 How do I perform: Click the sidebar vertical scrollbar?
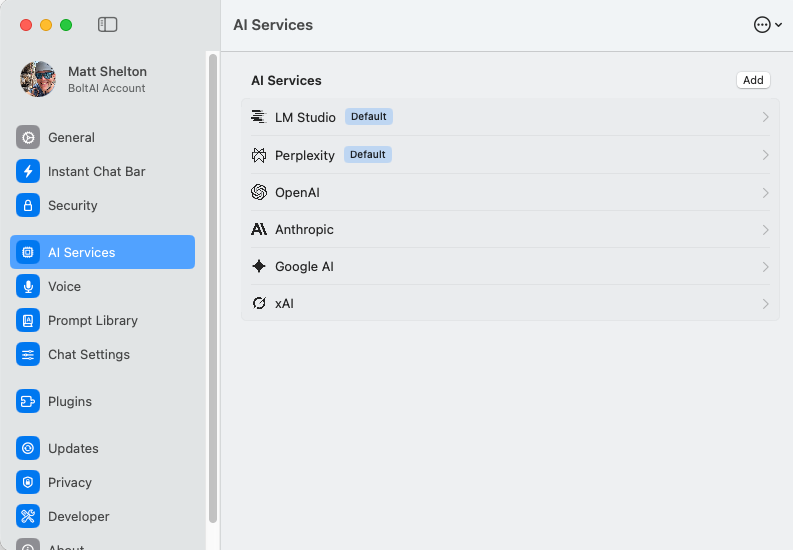pyautogui.click(x=213, y=288)
